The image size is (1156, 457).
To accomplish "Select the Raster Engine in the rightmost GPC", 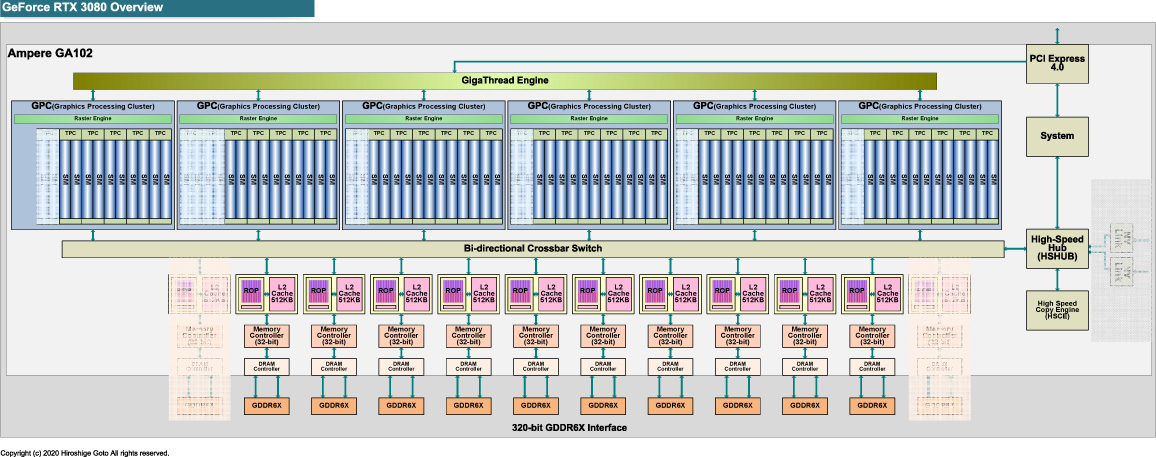I will click(919, 119).
